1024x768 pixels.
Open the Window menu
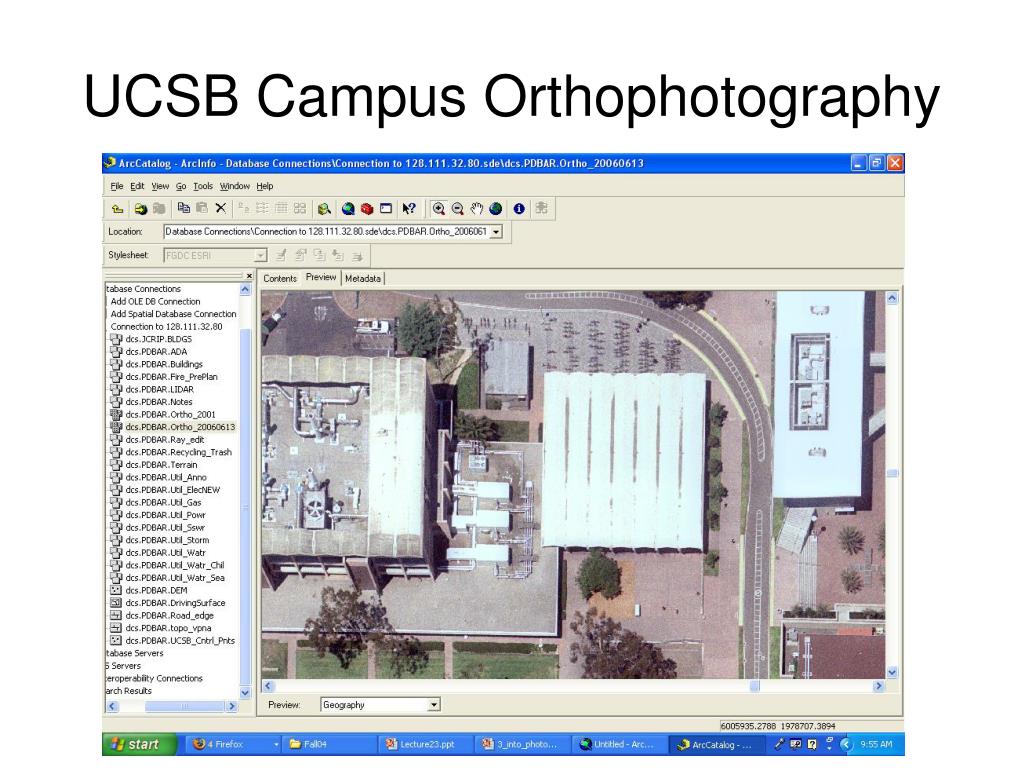[x=234, y=186]
